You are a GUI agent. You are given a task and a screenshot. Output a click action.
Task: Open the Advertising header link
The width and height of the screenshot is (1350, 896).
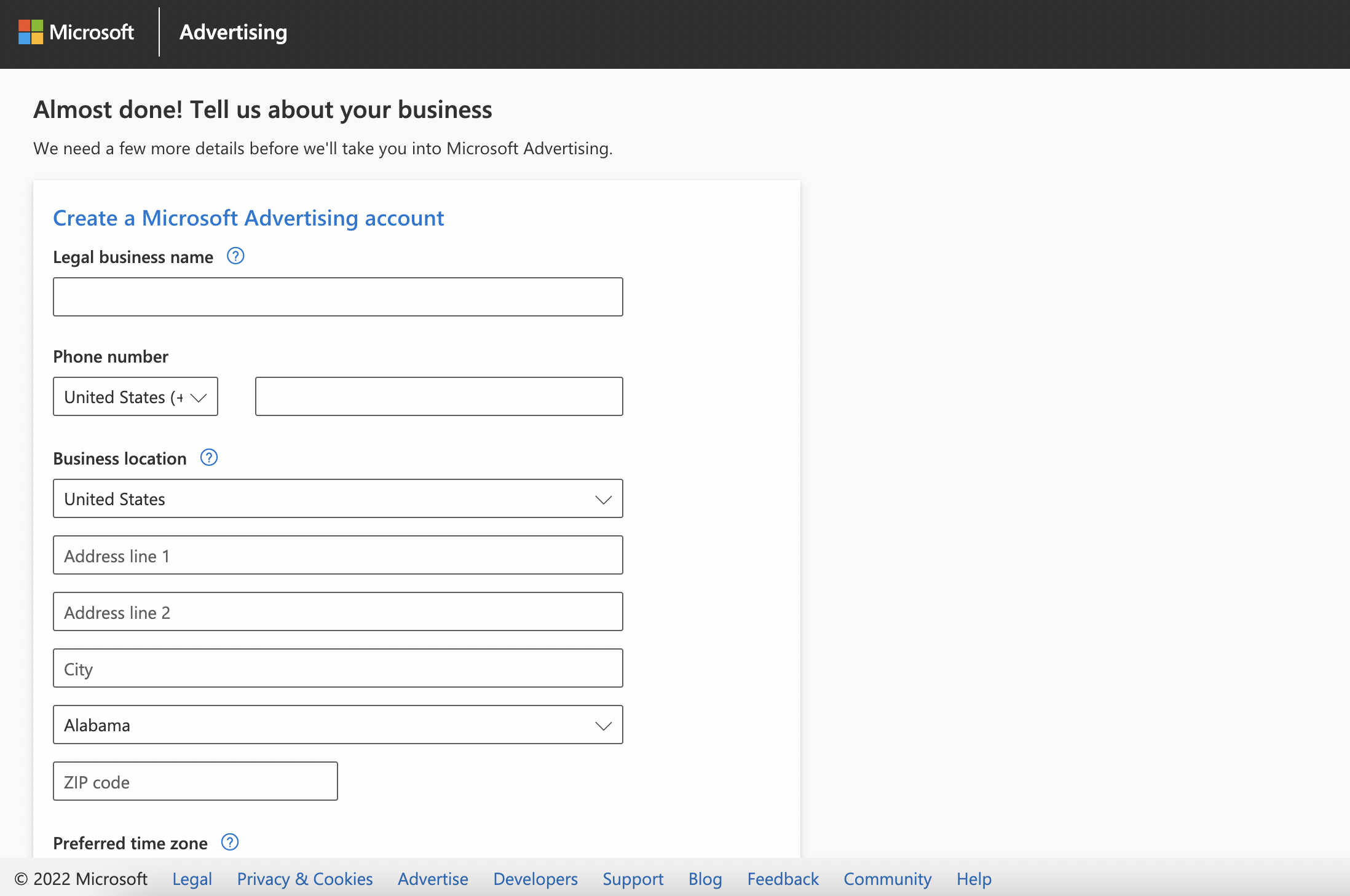click(x=233, y=32)
